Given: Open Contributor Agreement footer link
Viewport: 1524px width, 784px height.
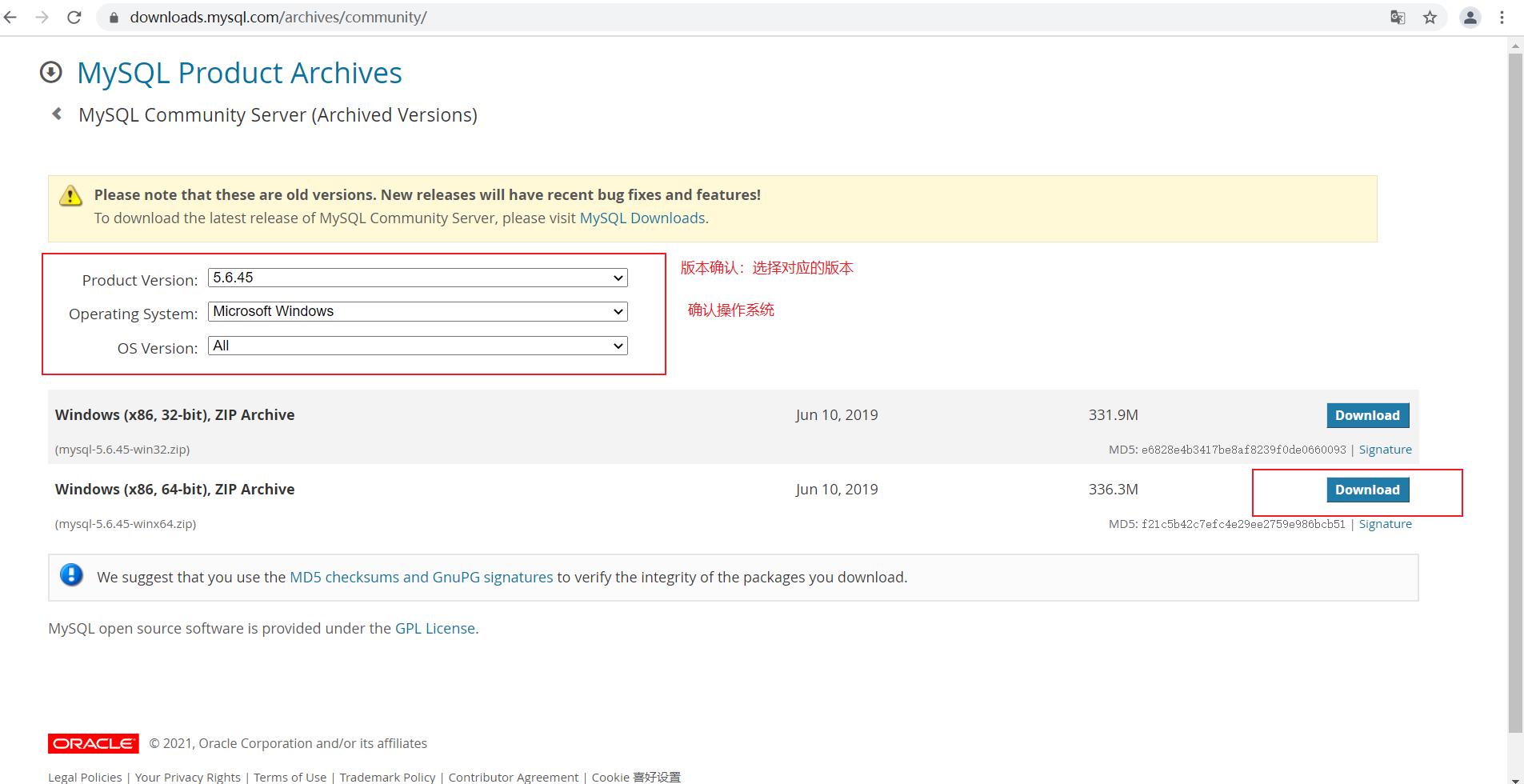Looking at the screenshot, I should tap(513, 777).
